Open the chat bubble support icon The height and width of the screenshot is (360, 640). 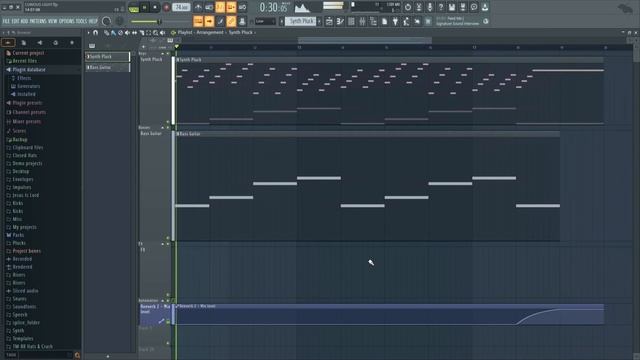(474, 7)
